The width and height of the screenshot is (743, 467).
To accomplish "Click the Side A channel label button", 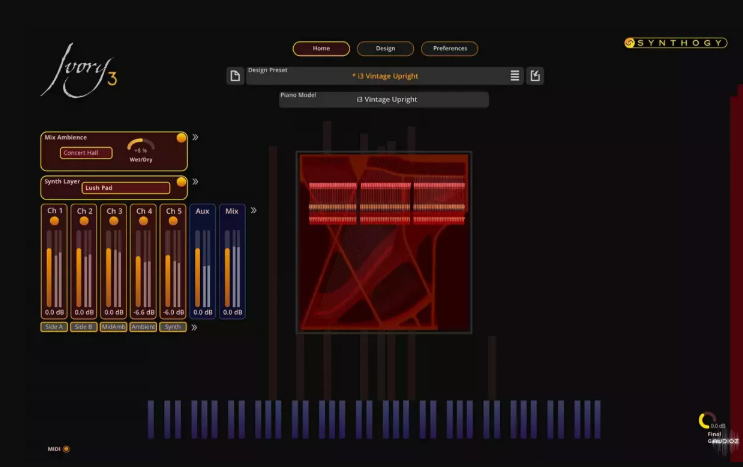I will coord(54,327).
